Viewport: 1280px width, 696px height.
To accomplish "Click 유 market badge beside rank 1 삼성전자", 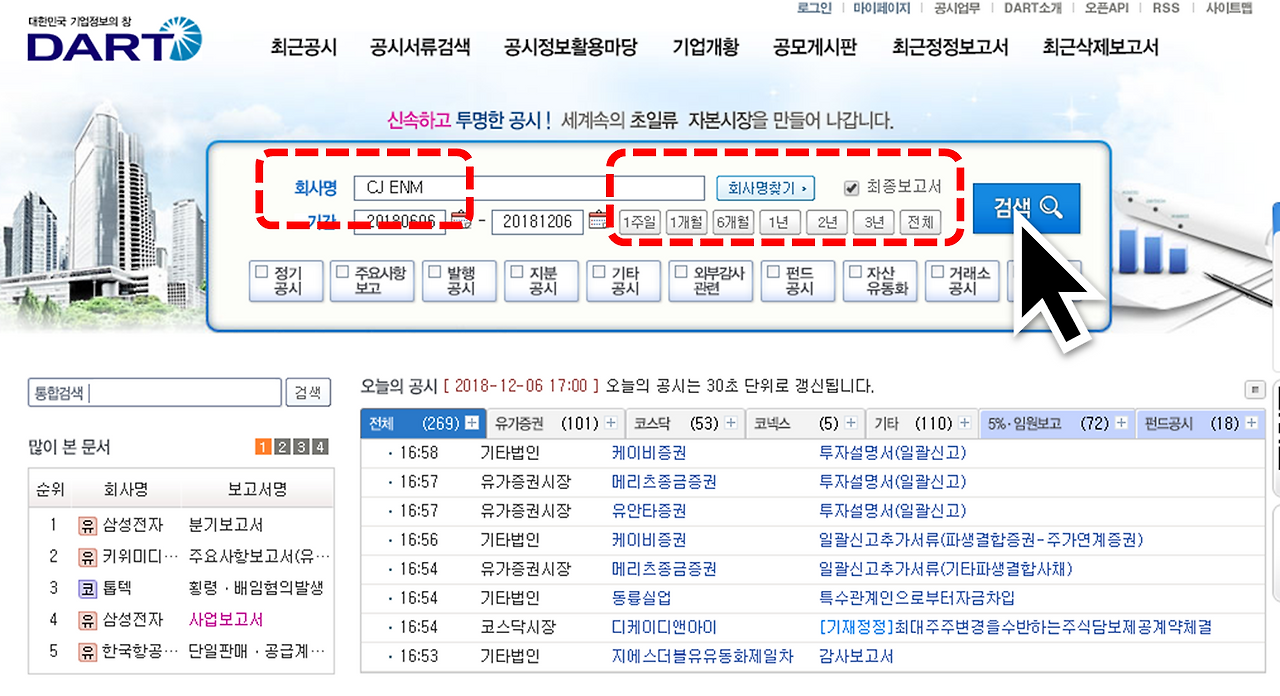I will [x=87, y=525].
